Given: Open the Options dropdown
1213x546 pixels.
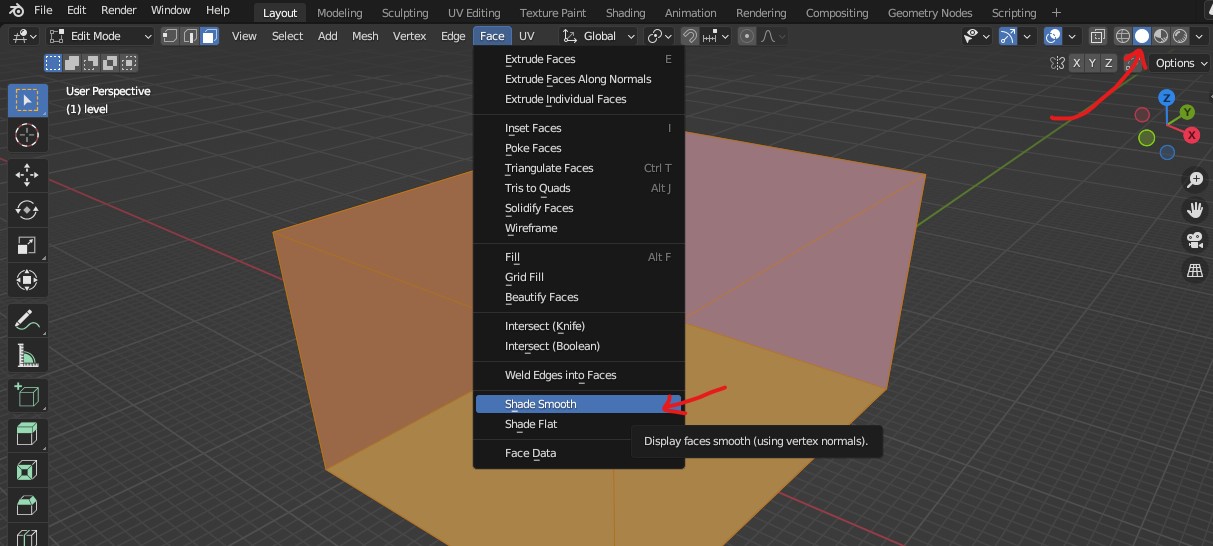Looking at the screenshot, I should click(1179, 63).
